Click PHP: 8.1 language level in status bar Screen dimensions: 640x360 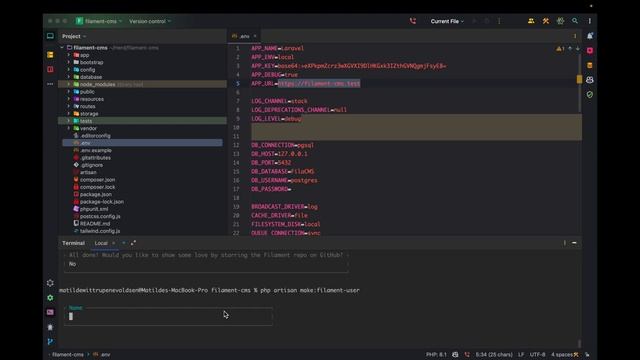pos(436,355)
